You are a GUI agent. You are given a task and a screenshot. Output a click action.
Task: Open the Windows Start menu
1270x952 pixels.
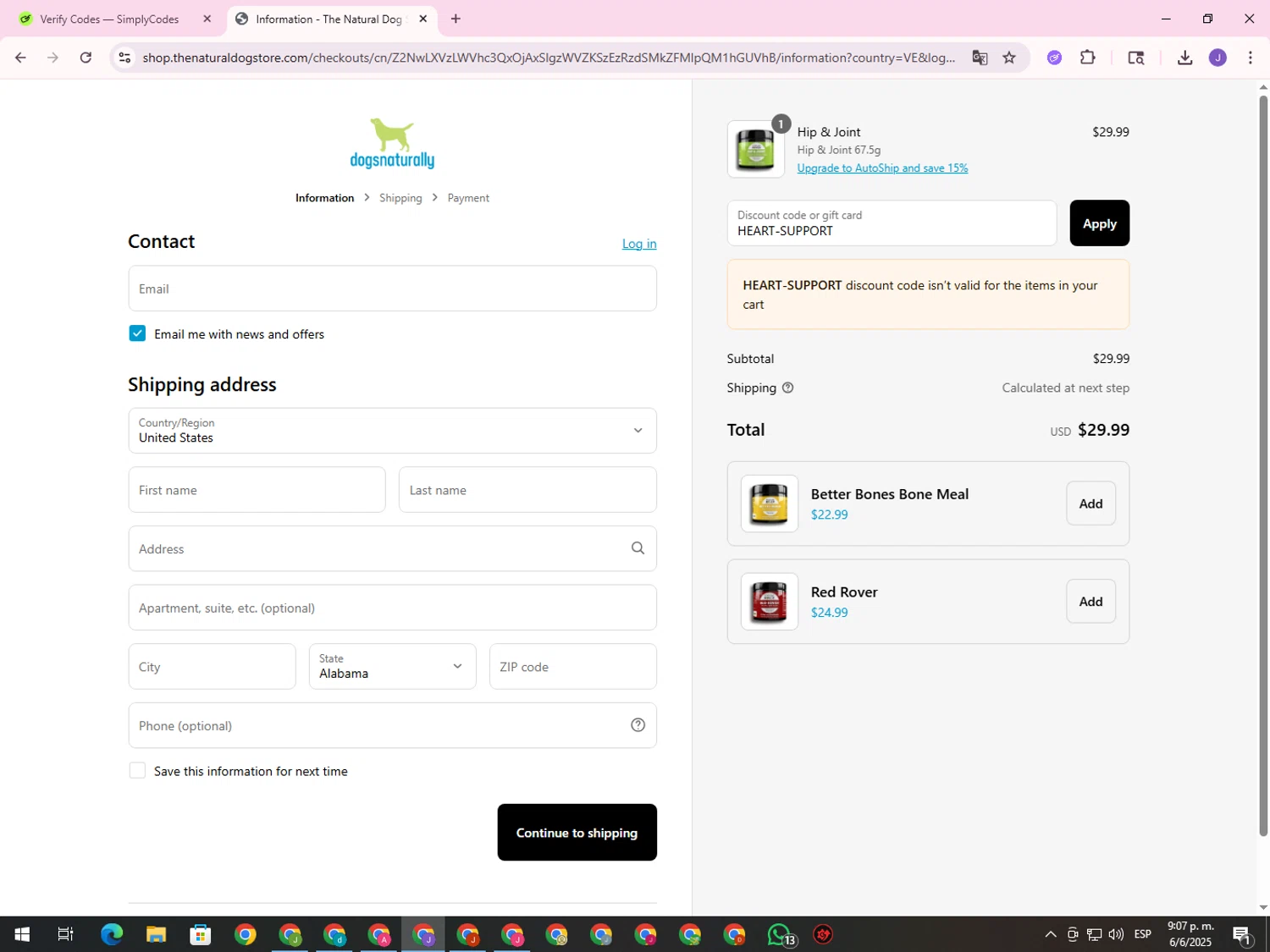click(22, 934)
